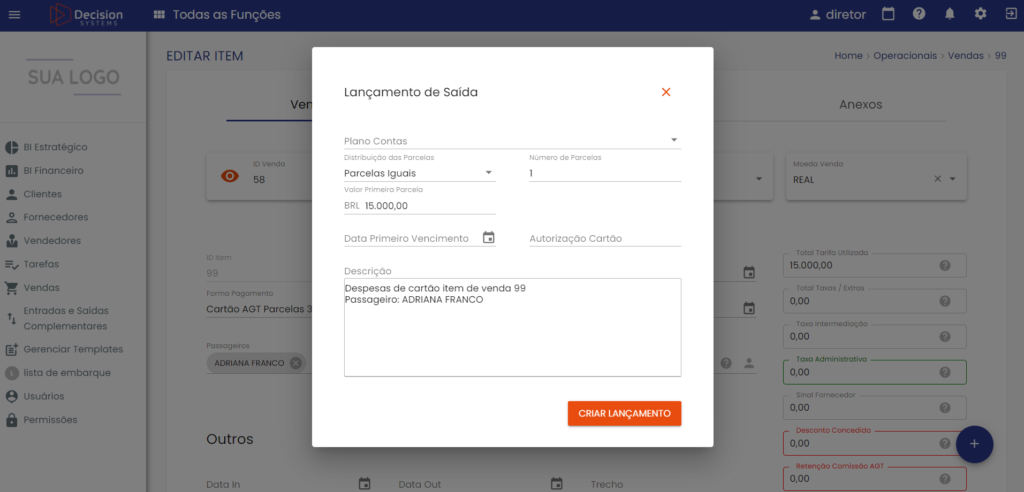1024x492 pixels.
Task: Switch to the Anexos tab
Action: 861,105
